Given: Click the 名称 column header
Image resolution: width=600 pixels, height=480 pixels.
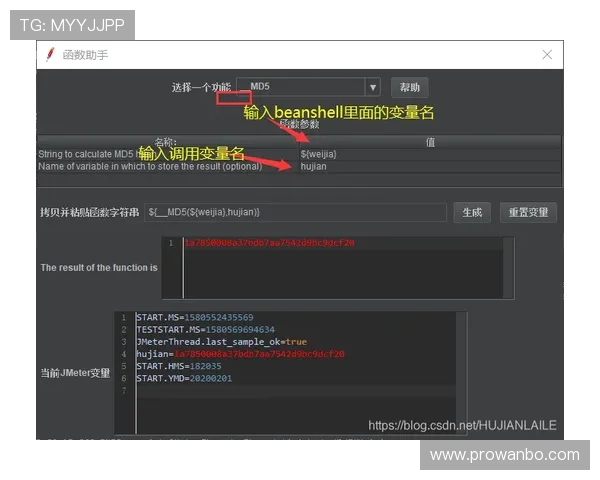Looking at the screenshot, I should coord(167,142).
